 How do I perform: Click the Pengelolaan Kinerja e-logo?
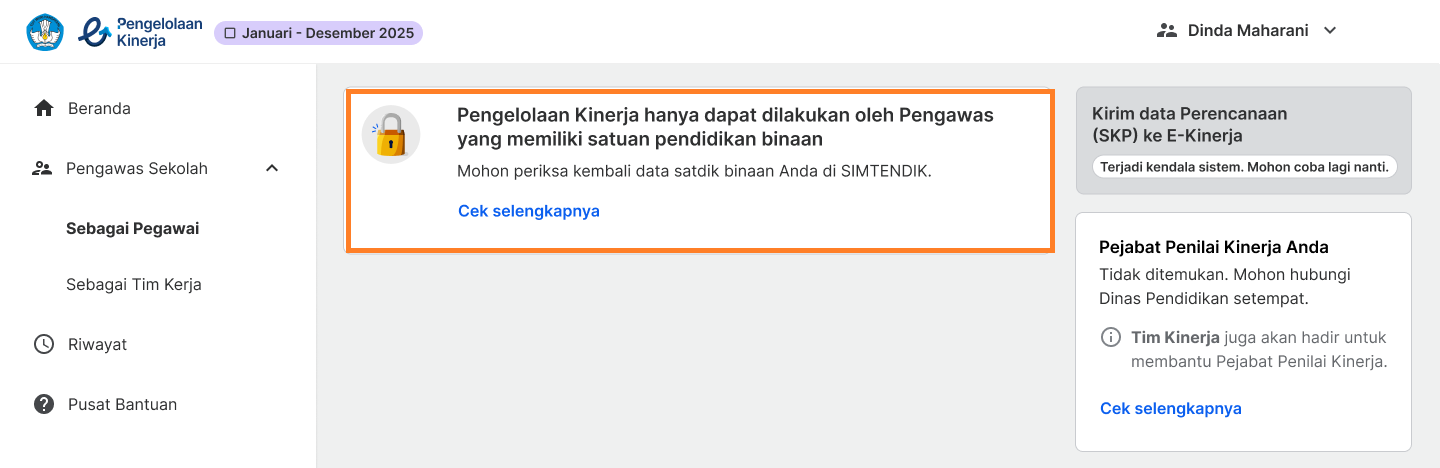point(97,32)
